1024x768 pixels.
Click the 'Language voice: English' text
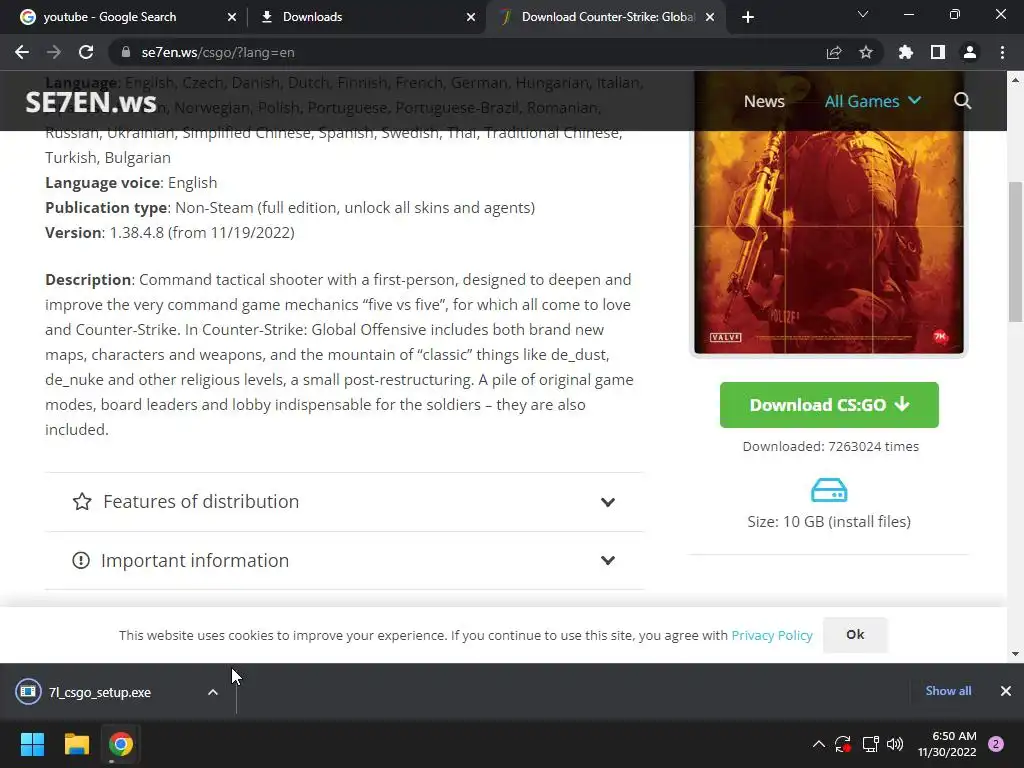point(131,183)
